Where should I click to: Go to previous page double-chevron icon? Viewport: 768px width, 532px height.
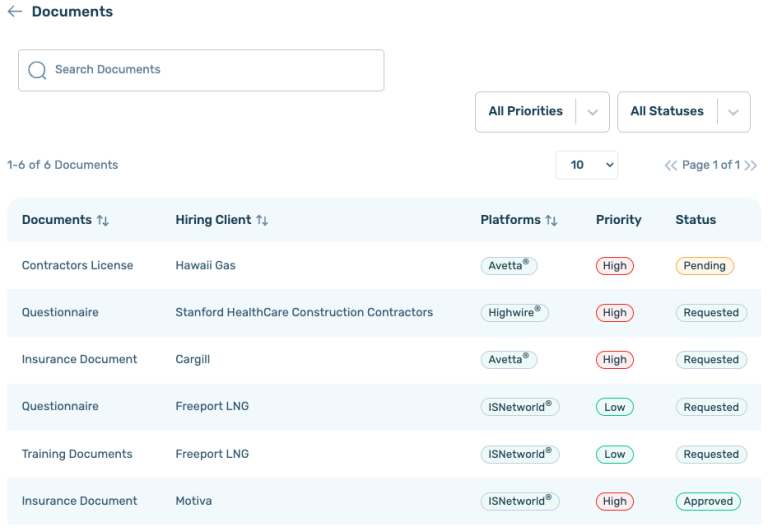click(x=671, y=165)
